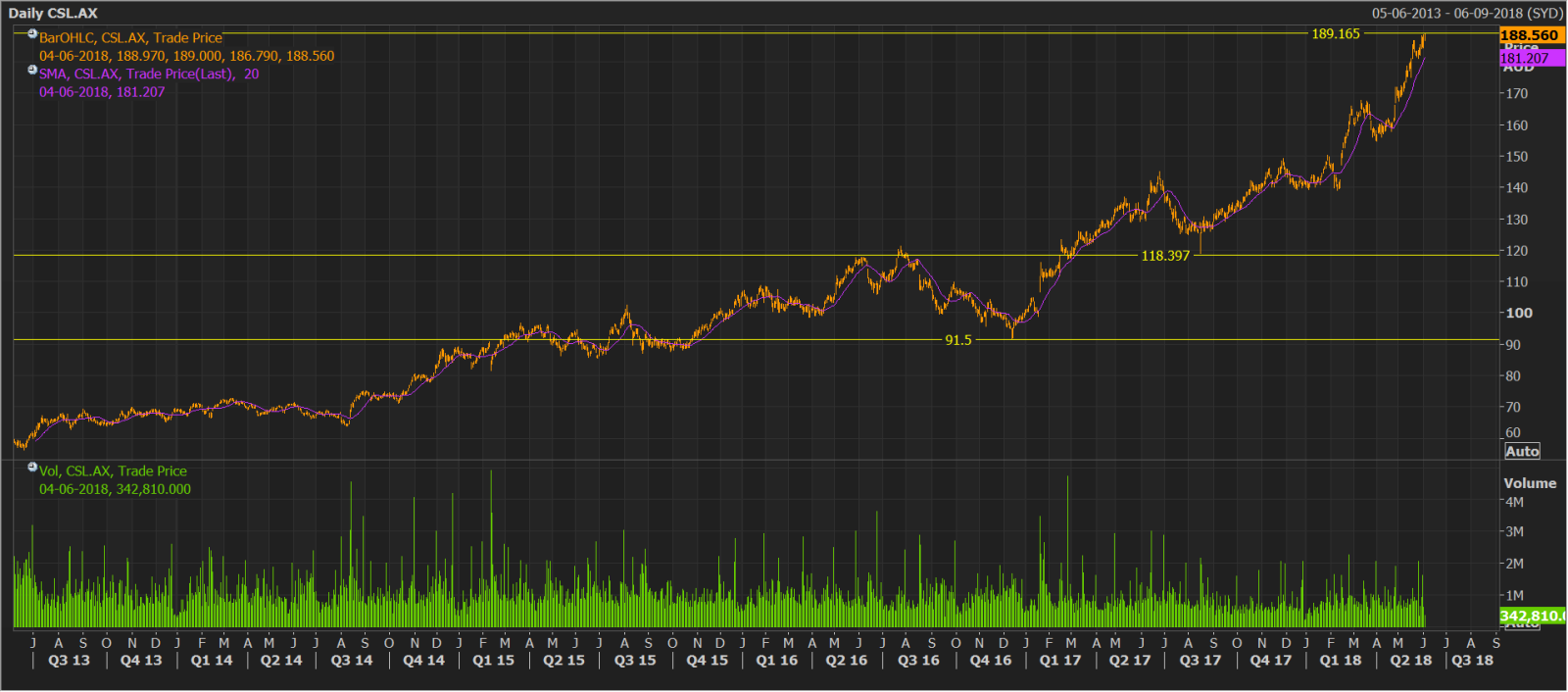Click the 118.397 horizontal line label

1165,256
